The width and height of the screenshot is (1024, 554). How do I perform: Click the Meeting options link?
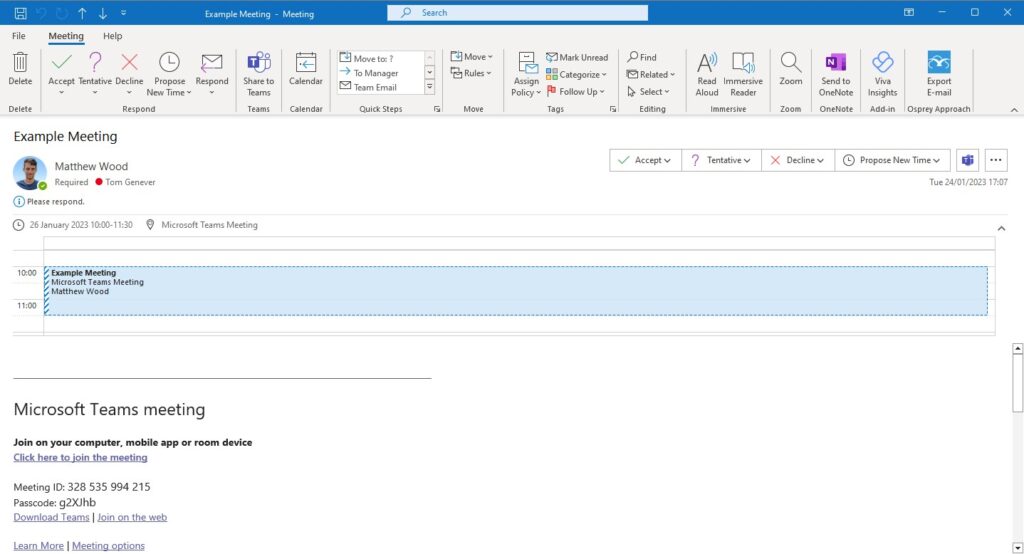click(x=108, y=546)
